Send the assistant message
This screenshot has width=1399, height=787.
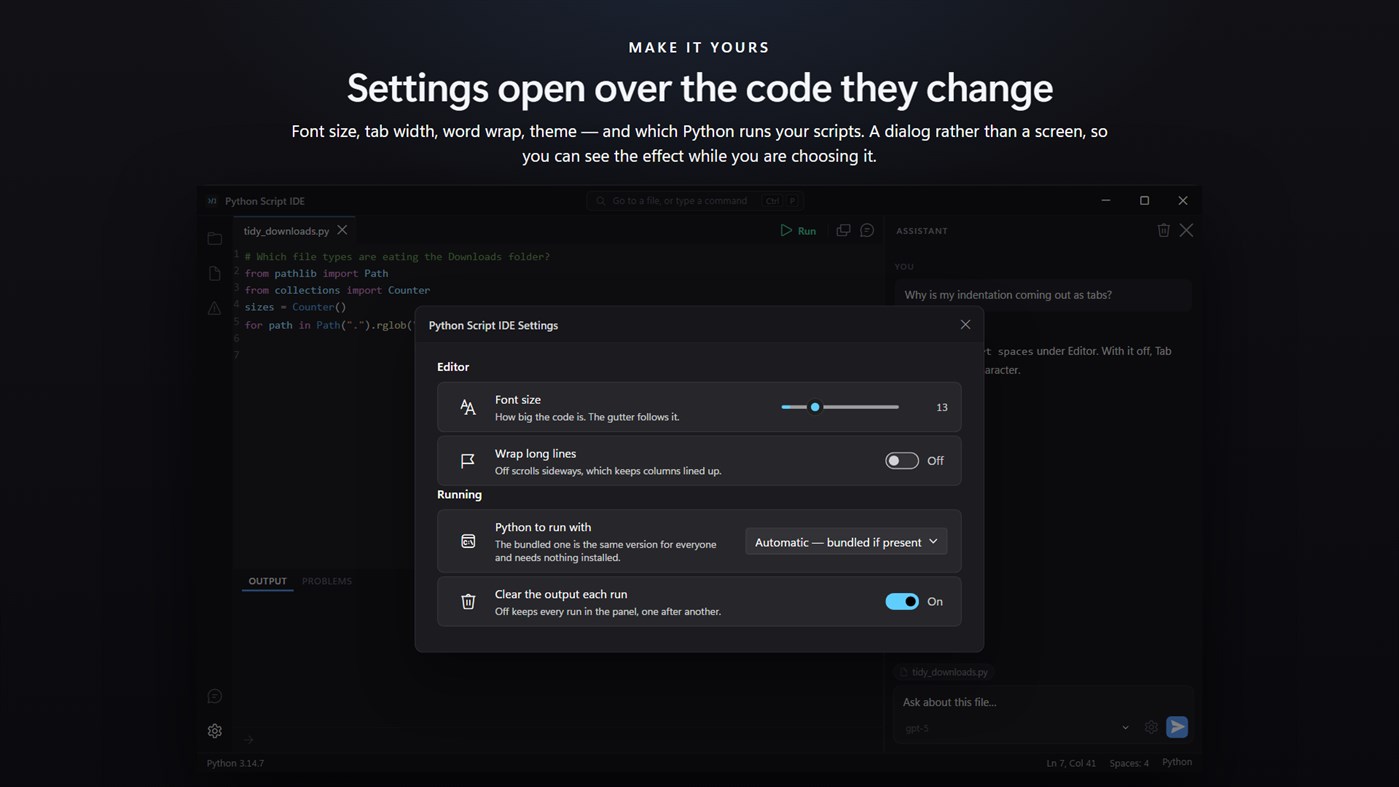(x=1177, y=727)
